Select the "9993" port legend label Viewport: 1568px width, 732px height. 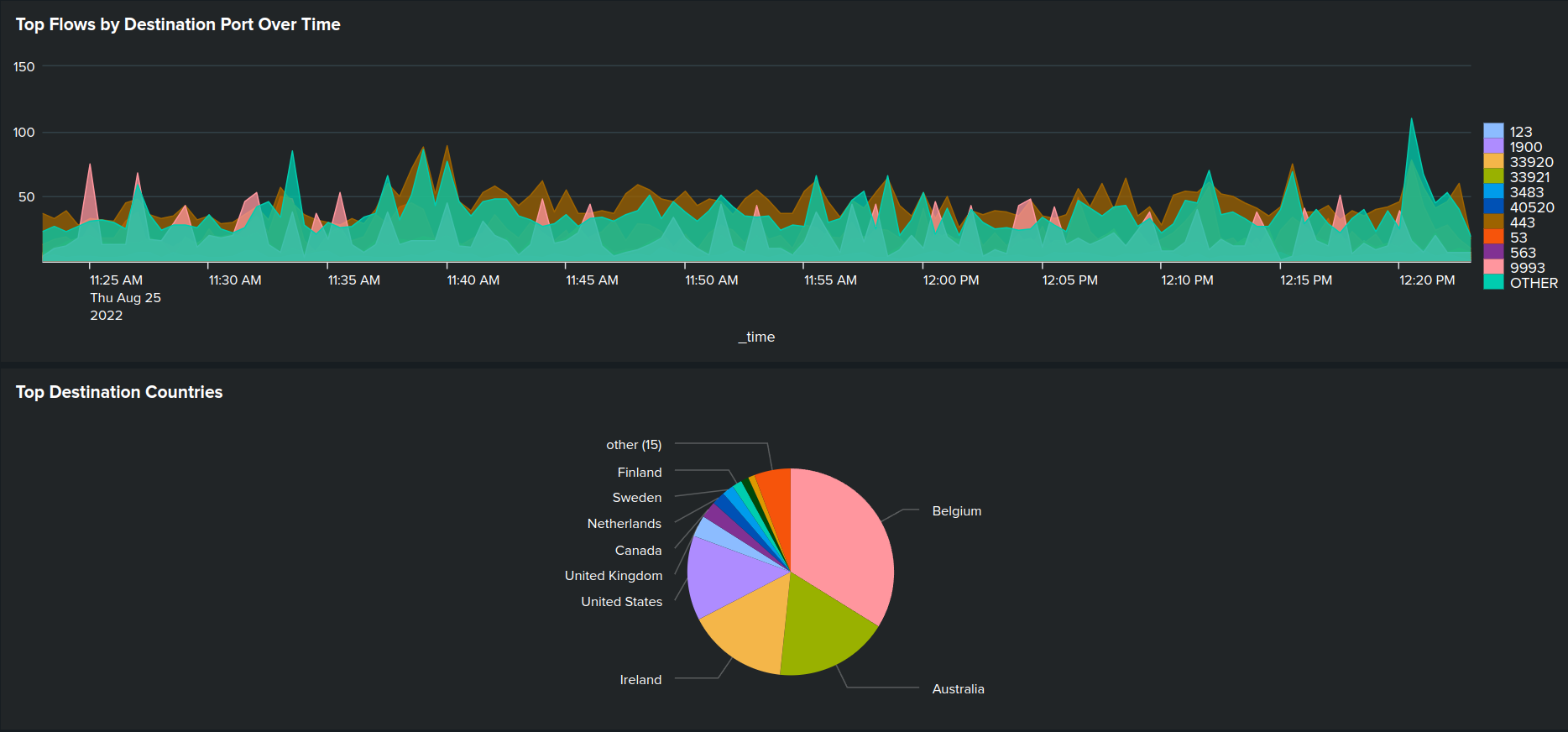pyautogui.click(x=1528, y=268)
